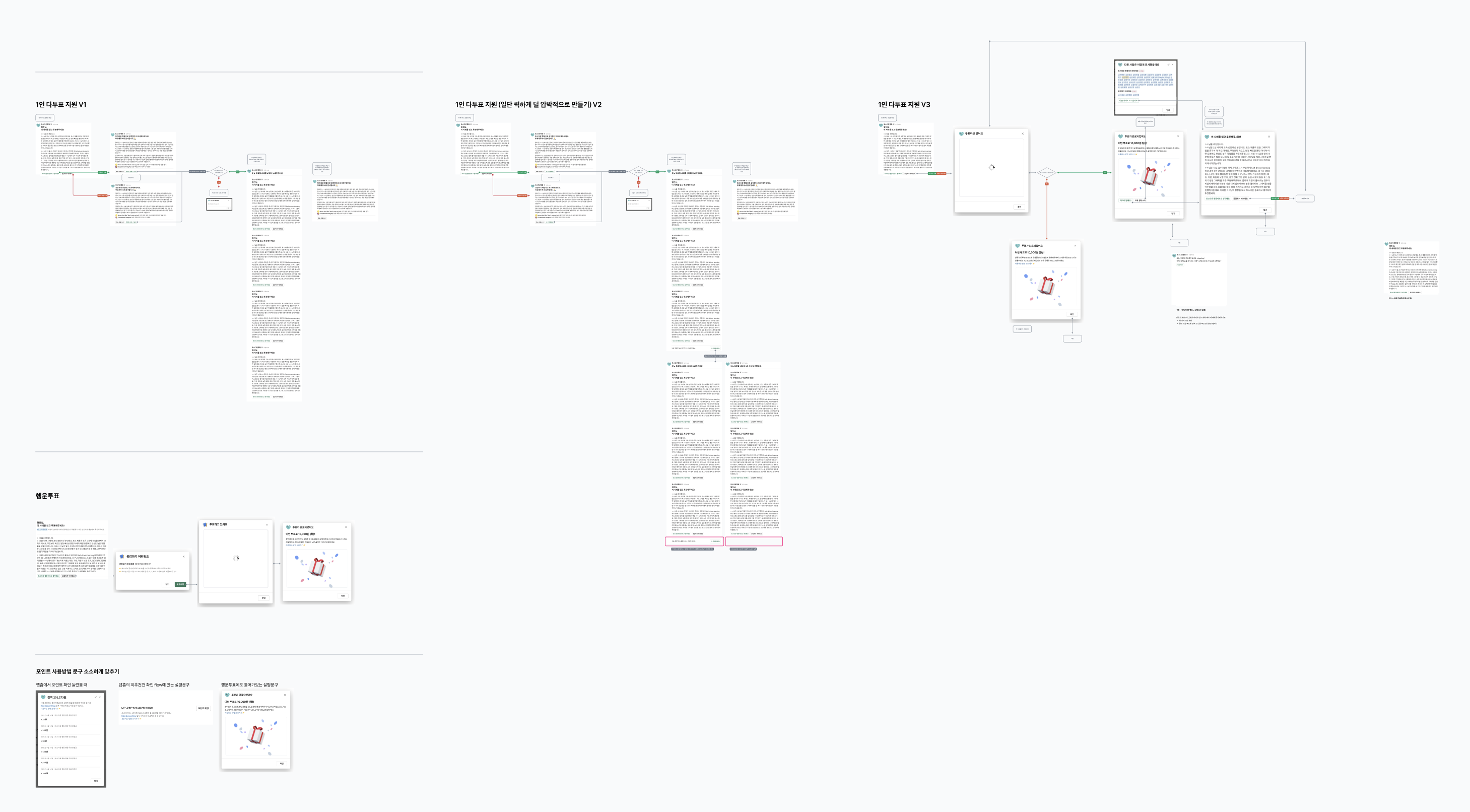Click decision diamond node in V1 flow
The width and height of the screenshot is (1470, 812).
point(219,171)
